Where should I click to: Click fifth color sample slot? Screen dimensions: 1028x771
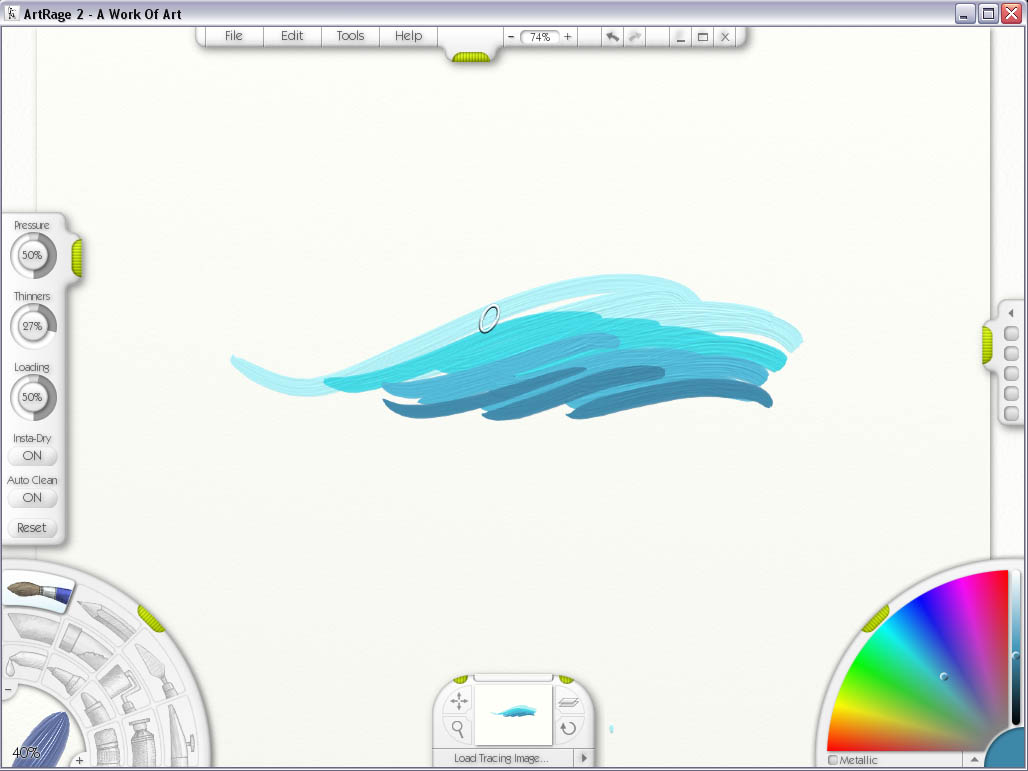1012,413
